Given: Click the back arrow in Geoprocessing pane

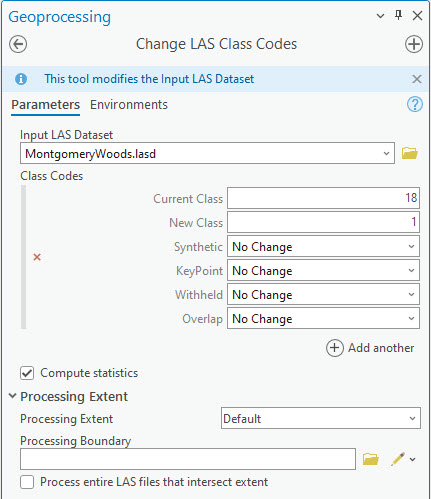Looking at the screenshot, I should point(18,44).
